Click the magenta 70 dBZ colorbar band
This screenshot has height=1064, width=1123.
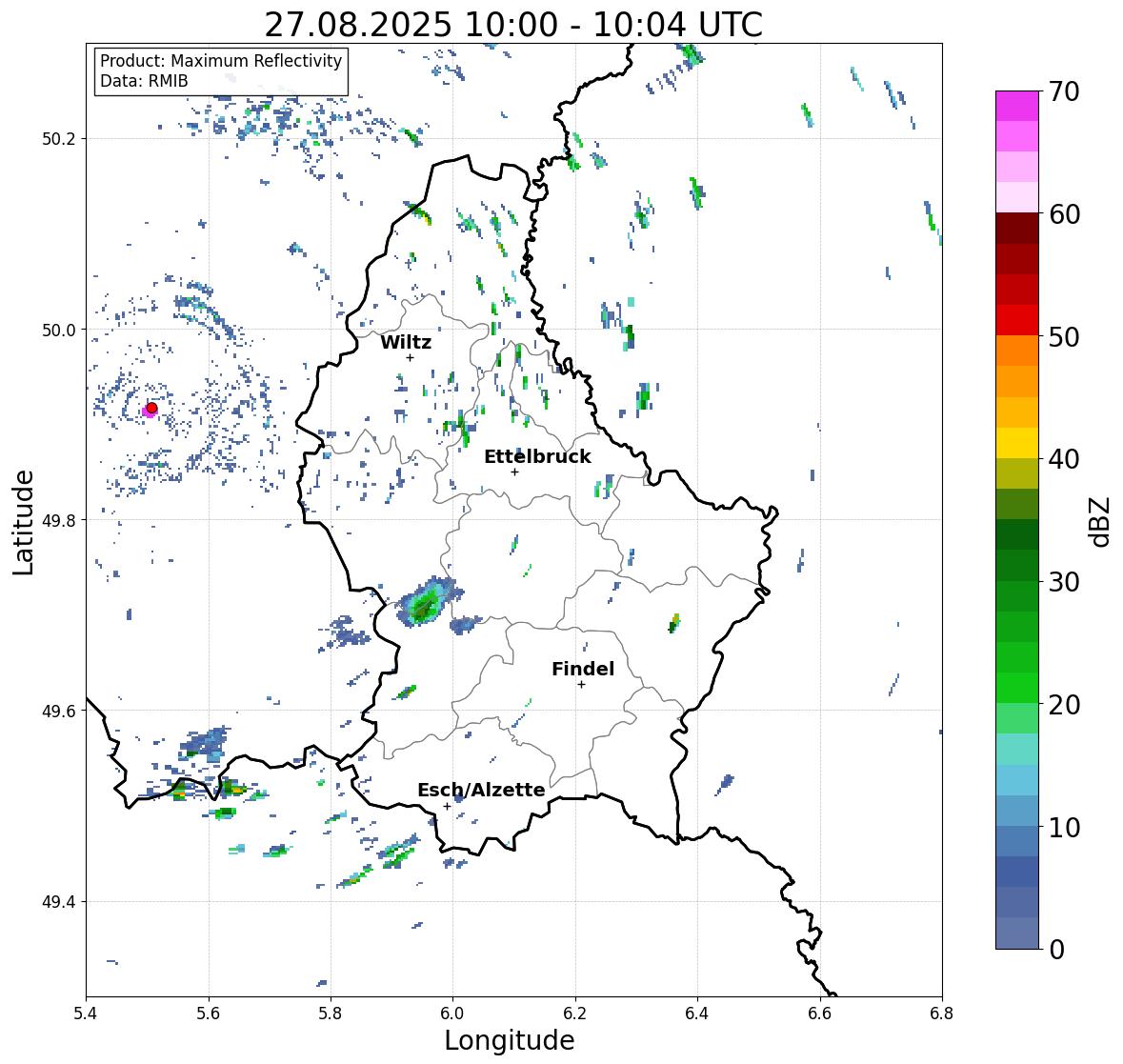tap(1017, 106)
